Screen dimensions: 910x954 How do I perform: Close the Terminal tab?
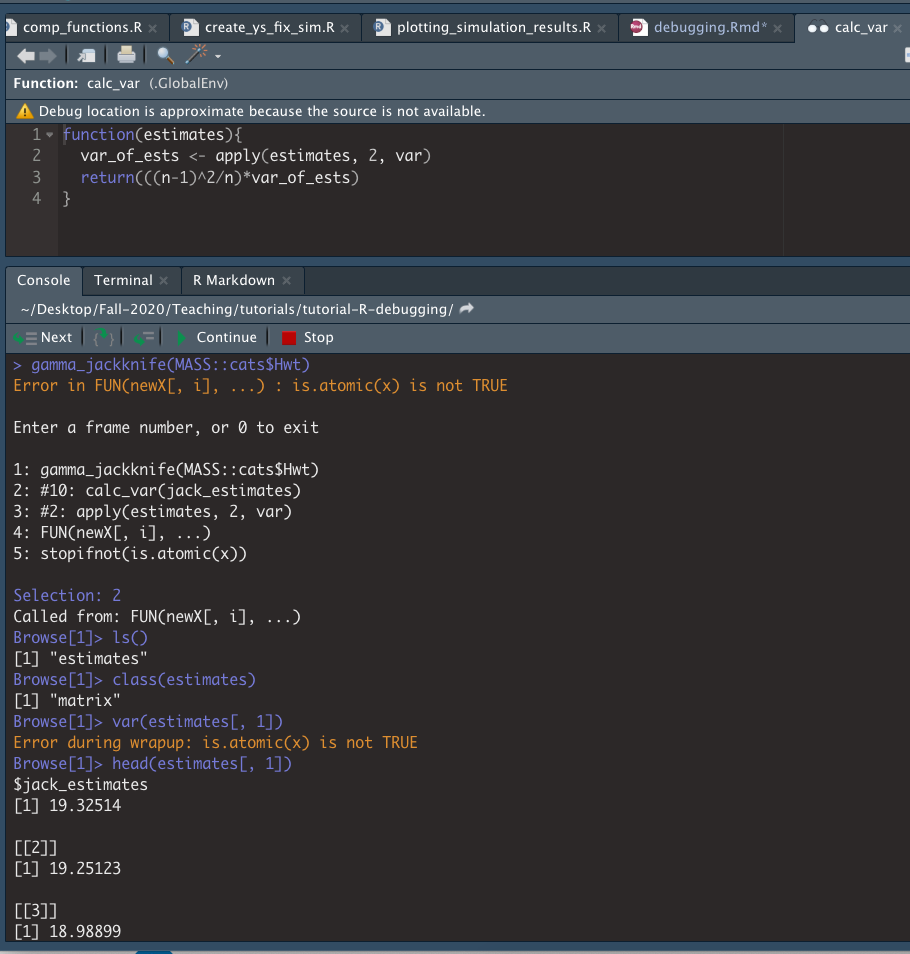pos(164,281)
